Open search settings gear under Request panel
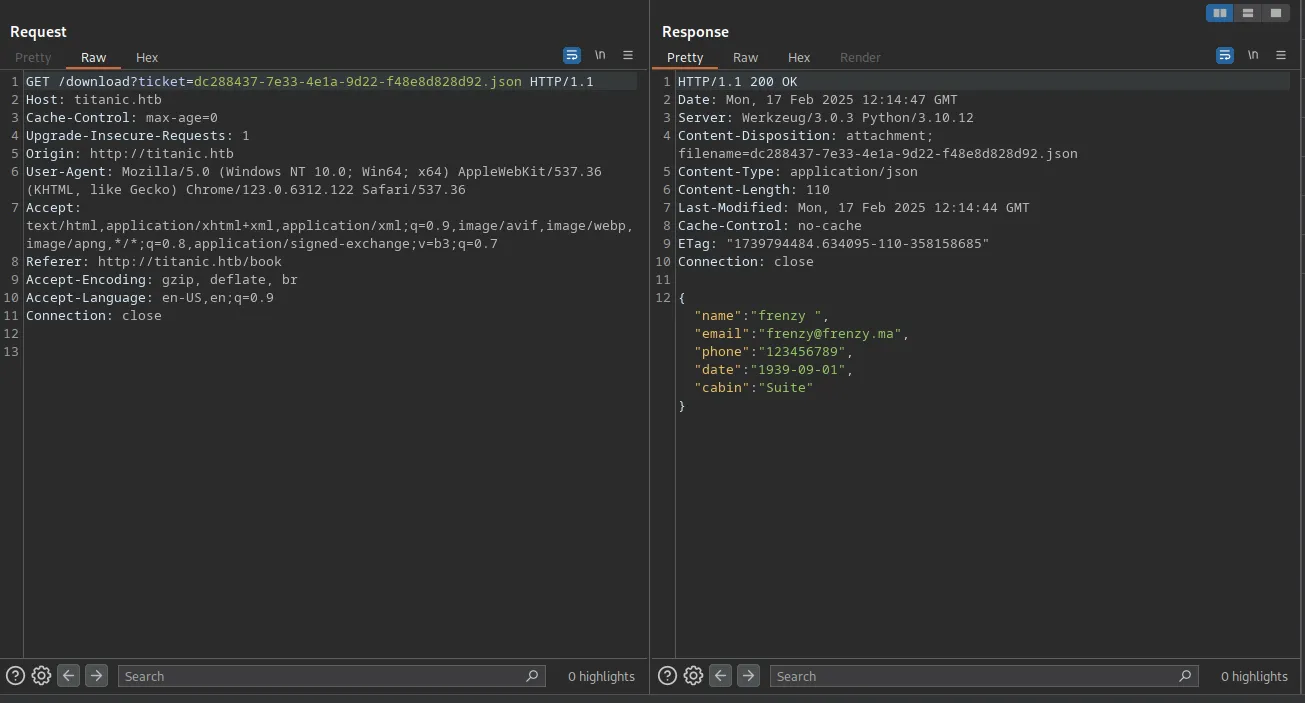This screenshot has height=703, width=1305. [x=41, y=676]
